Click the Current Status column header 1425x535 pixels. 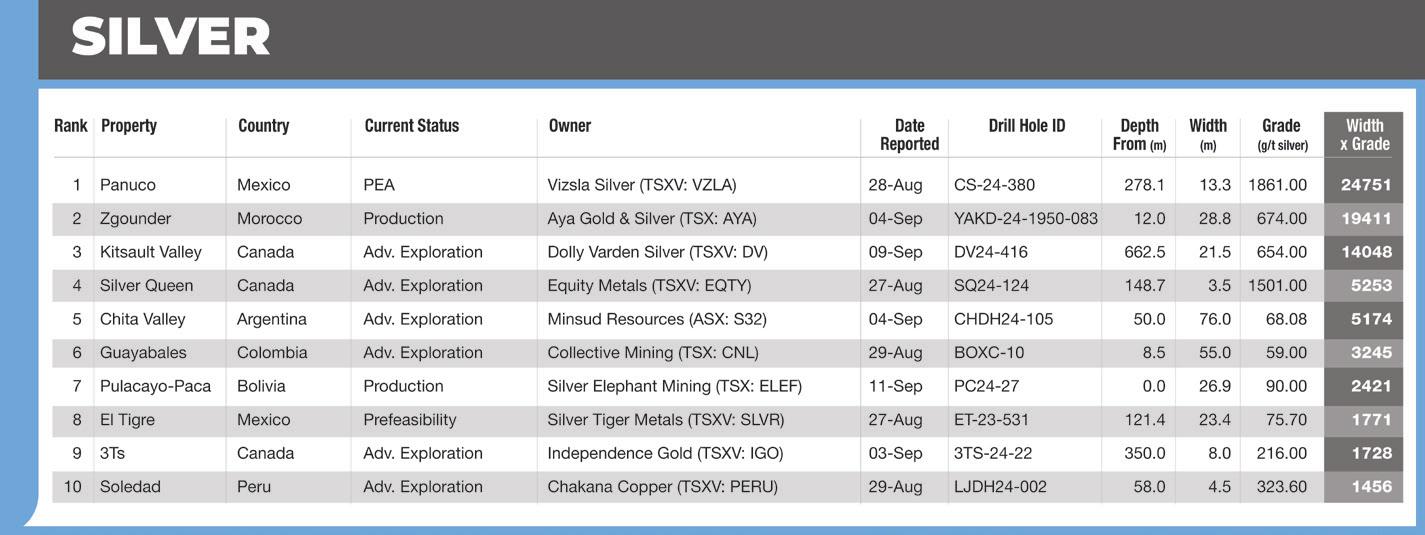(411, 126)
